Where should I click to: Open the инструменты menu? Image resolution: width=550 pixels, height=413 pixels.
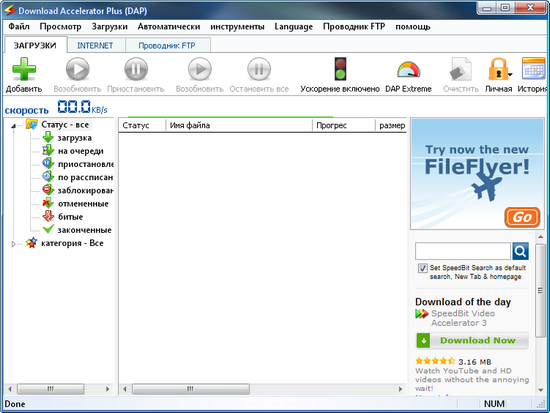pos(237,27)
